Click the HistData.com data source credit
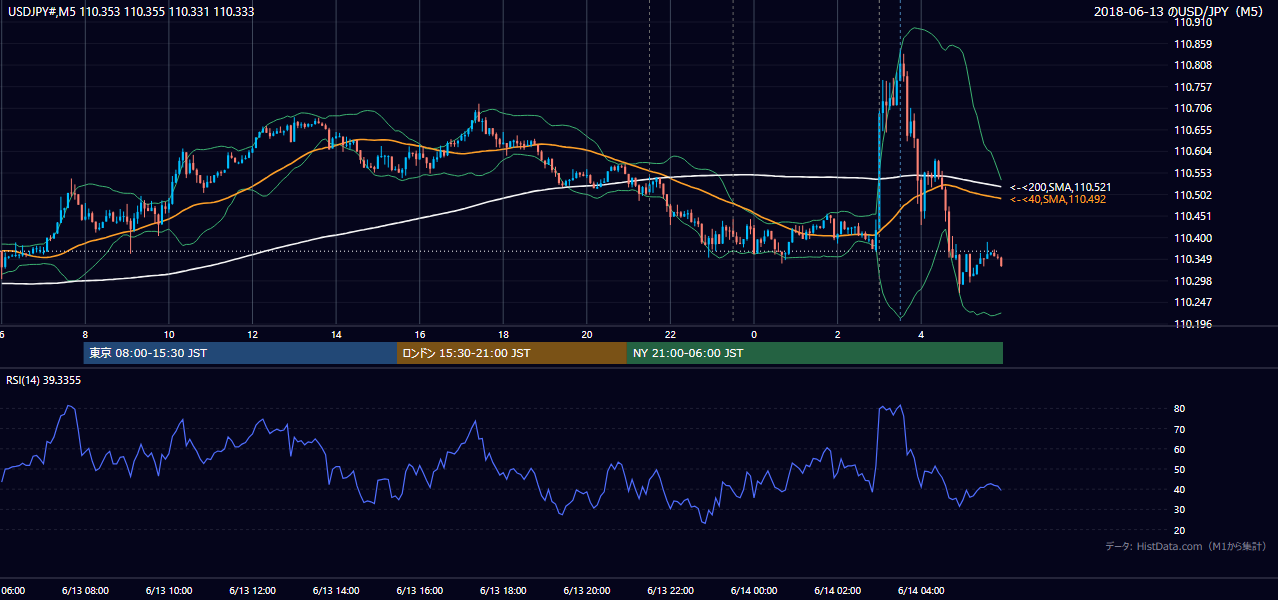The width and height of the screenshot is (1278, 600). click(x=1185, y=546)
